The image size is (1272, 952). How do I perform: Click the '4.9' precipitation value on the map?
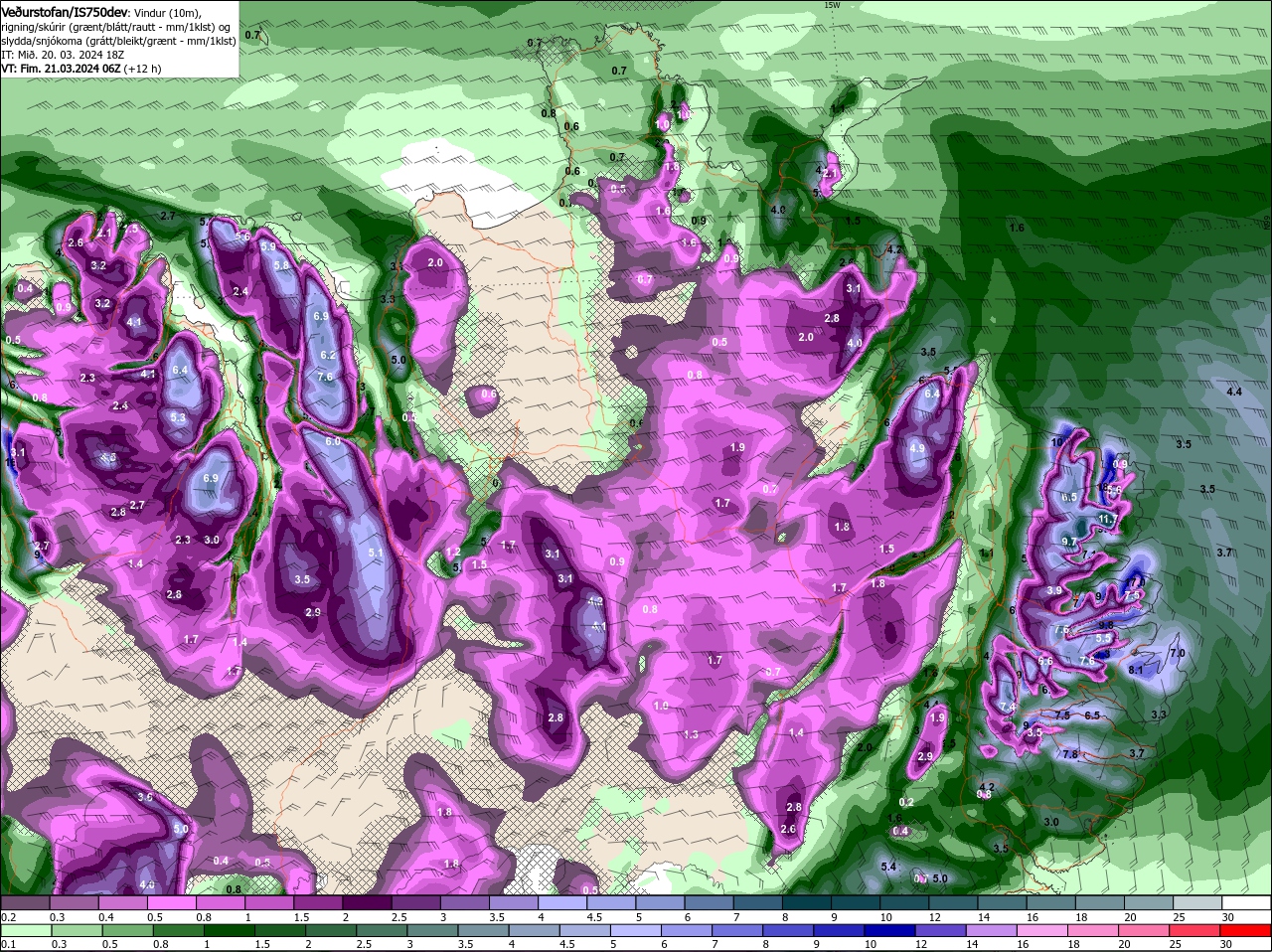917,448
